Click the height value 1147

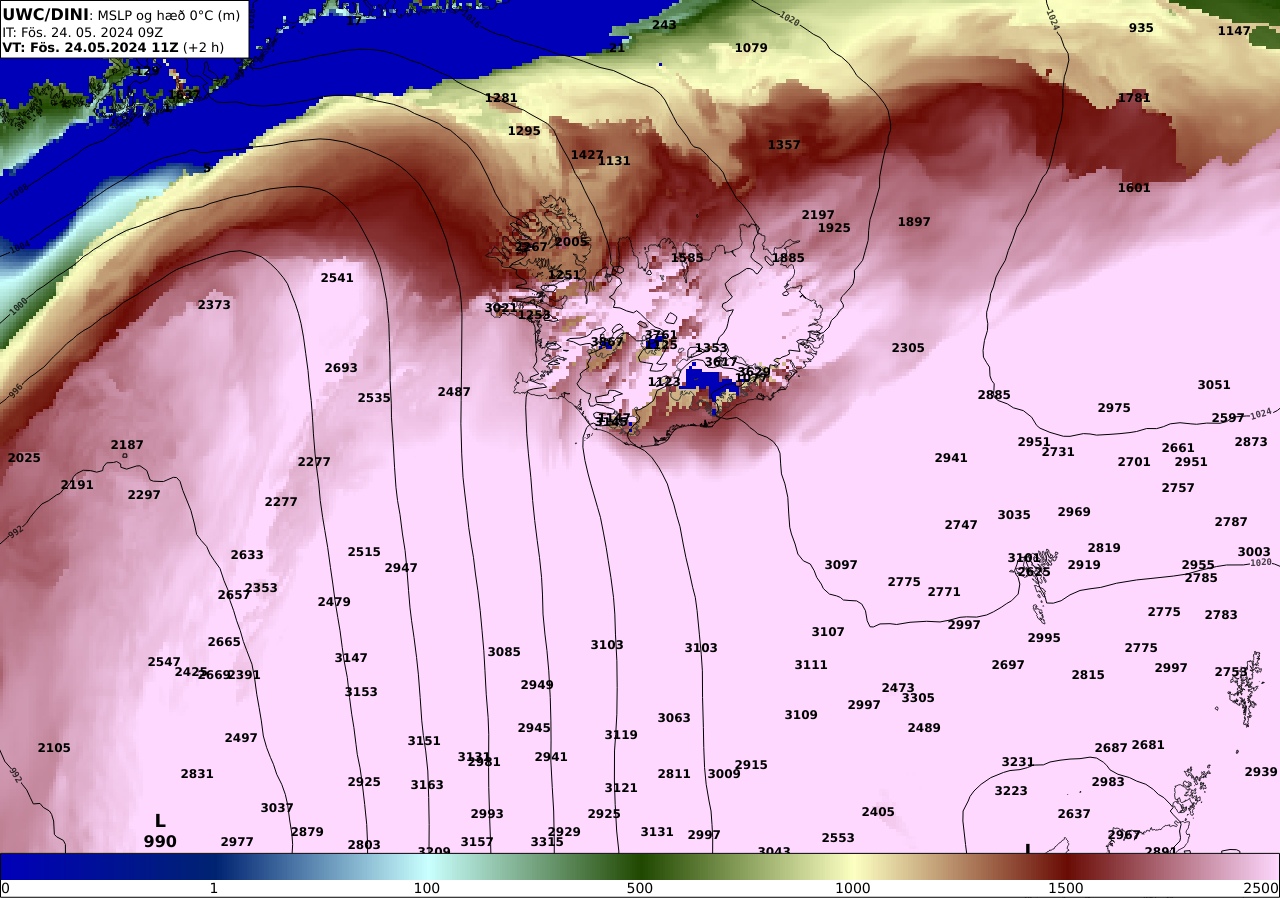[x=1234, y=31]
